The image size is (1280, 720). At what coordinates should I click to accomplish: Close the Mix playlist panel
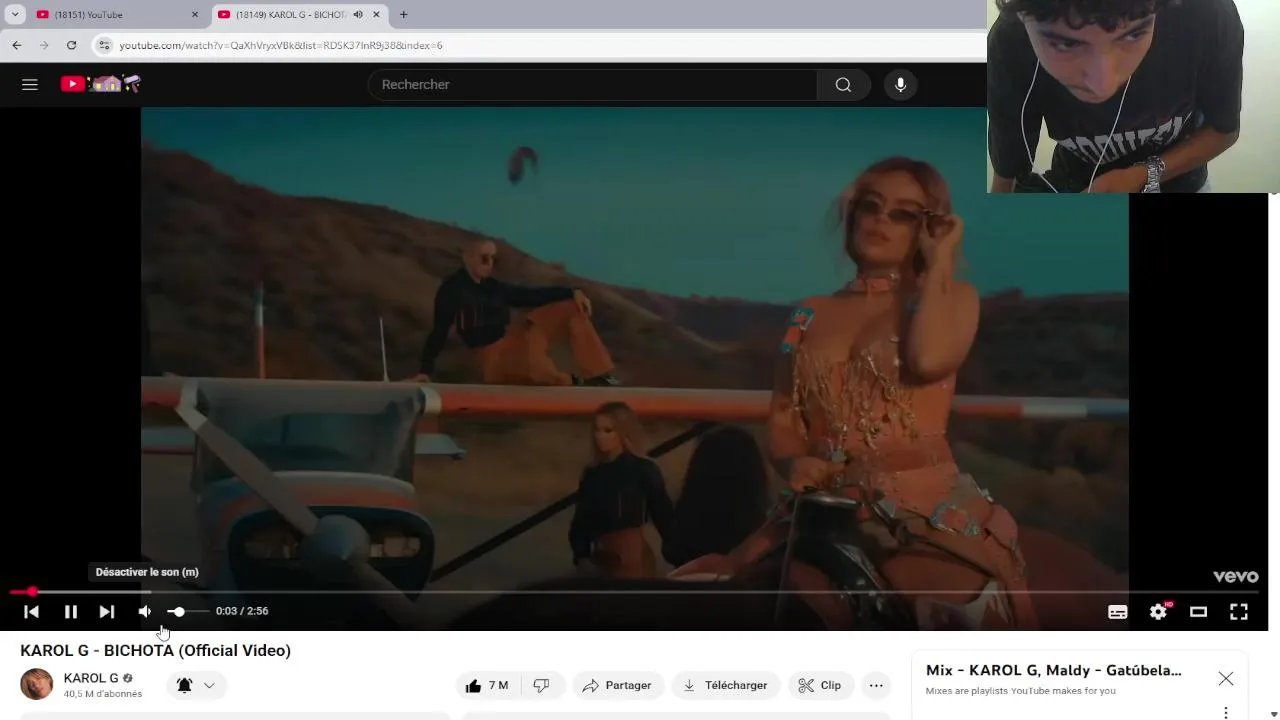[1226, 679]
